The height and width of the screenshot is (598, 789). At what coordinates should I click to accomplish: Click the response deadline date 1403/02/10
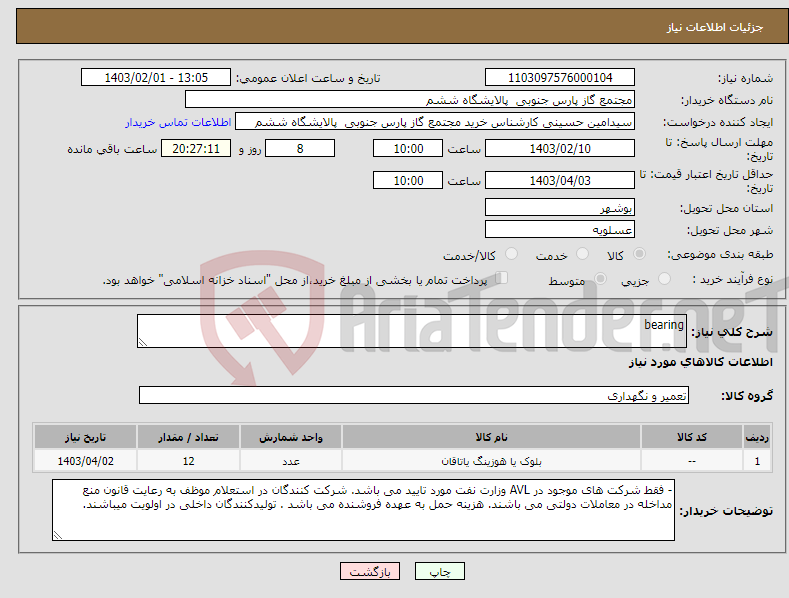pos(560,148)
